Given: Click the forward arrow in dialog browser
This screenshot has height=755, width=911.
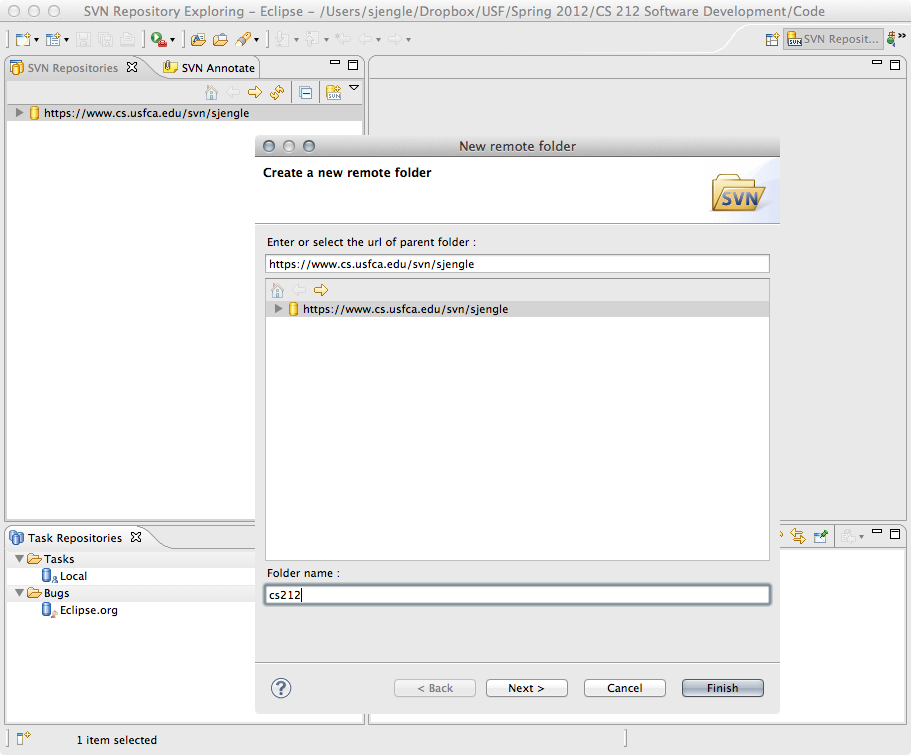Looking at the screenshot, I should (321, 290).
